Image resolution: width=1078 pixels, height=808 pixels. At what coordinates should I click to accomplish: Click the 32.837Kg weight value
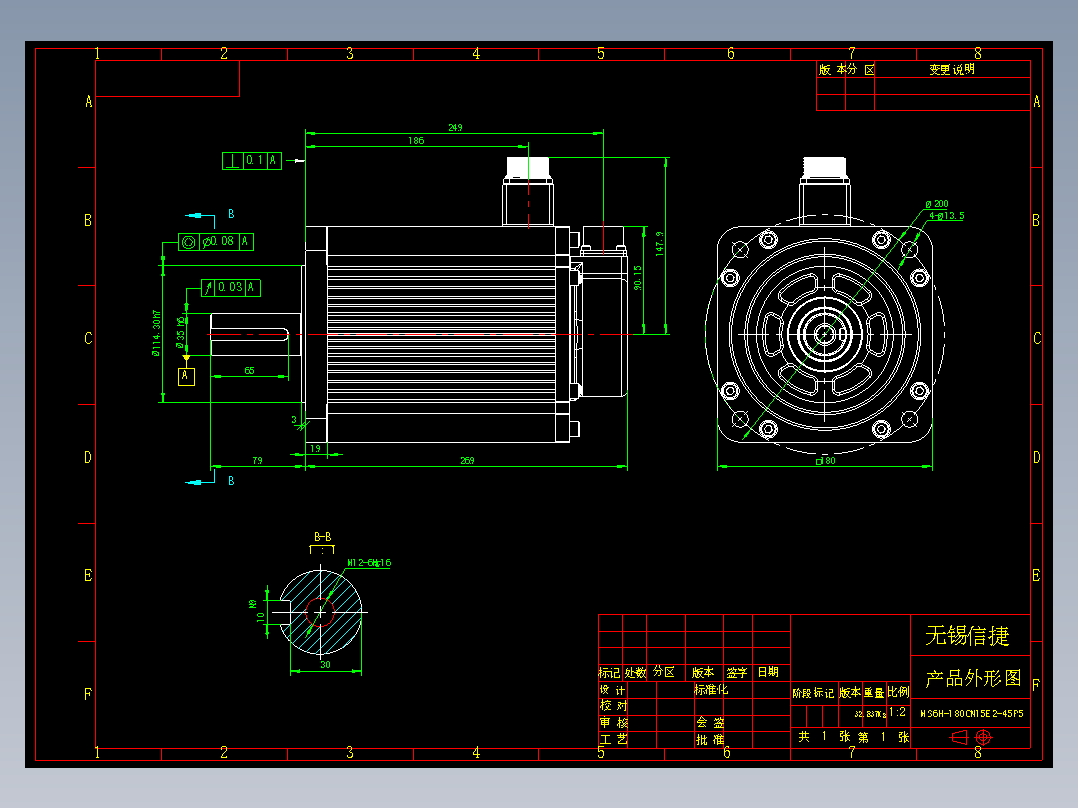coord(870,714)
